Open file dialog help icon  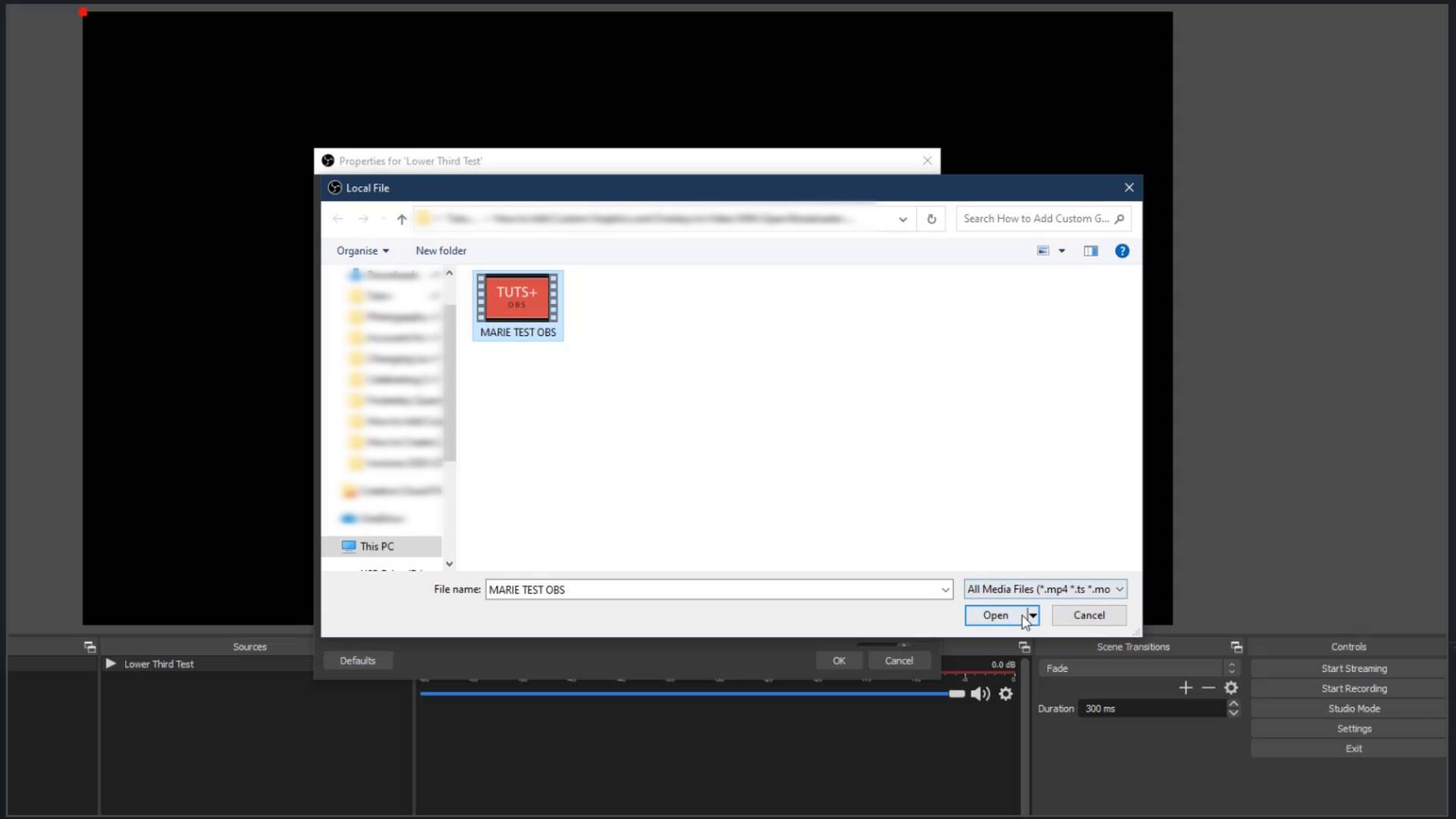[x=1122, y=251]
